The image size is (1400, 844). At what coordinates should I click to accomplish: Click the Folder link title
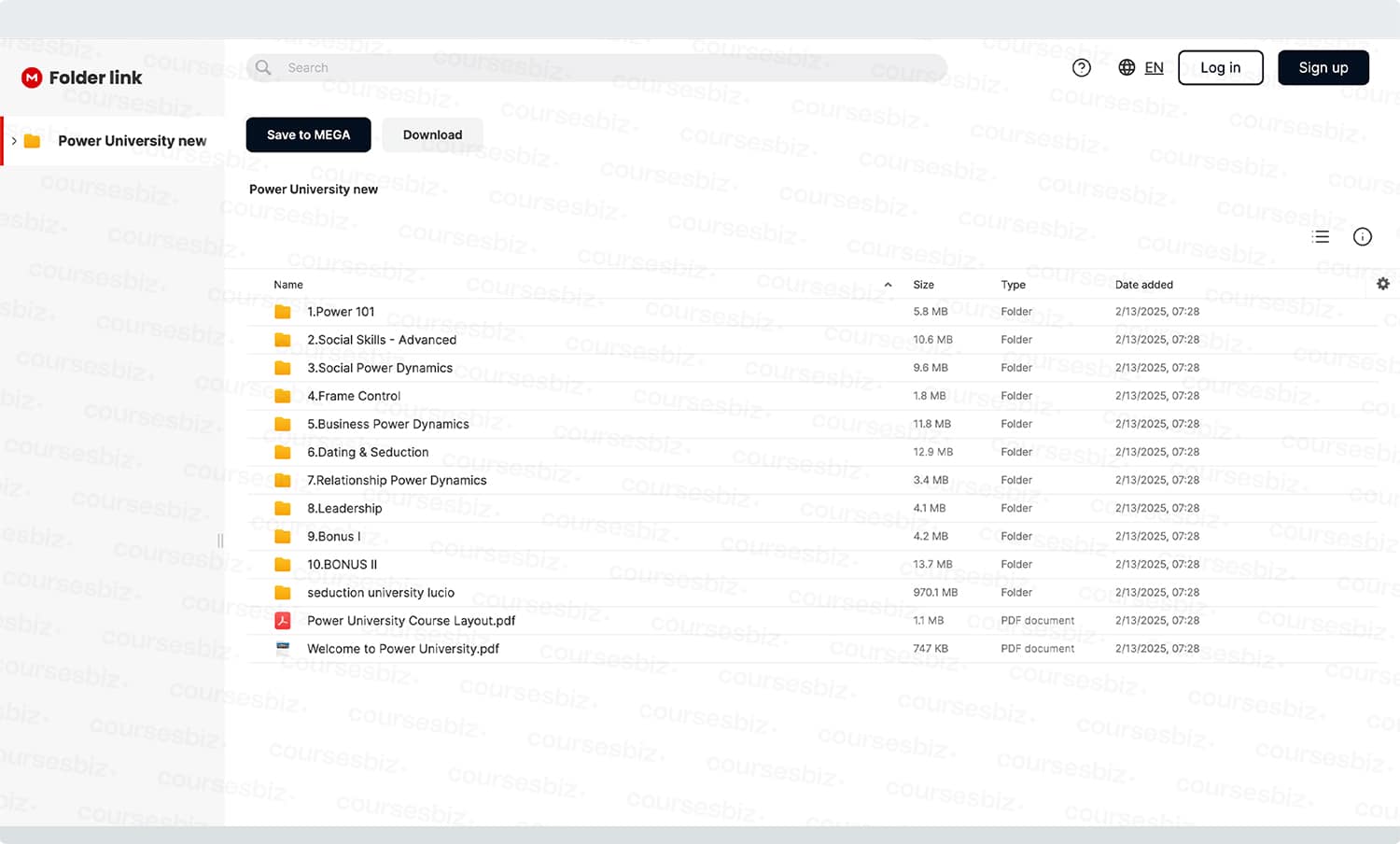click(95, 77)
